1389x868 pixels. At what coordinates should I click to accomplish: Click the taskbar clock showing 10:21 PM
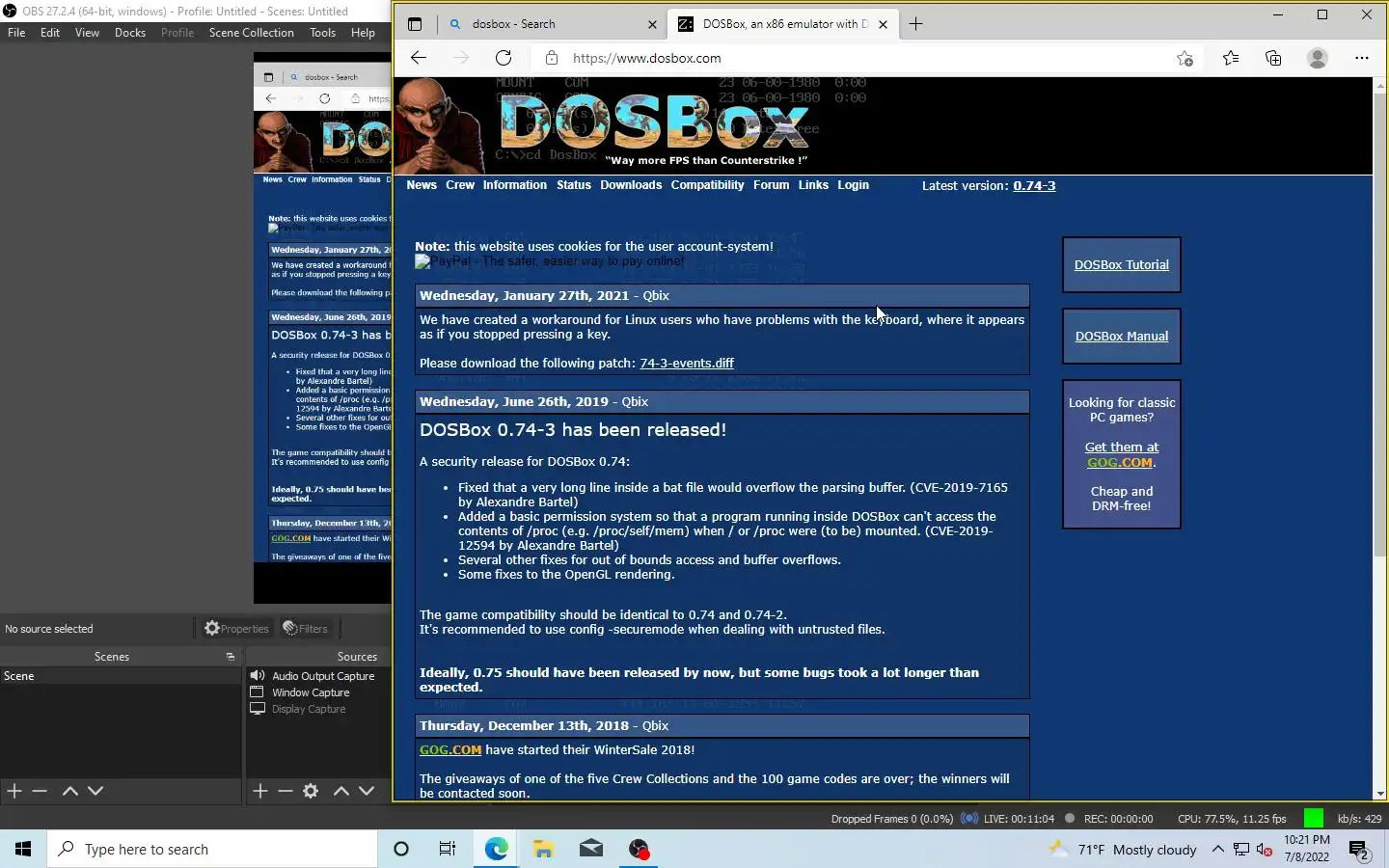(1307, 849)
